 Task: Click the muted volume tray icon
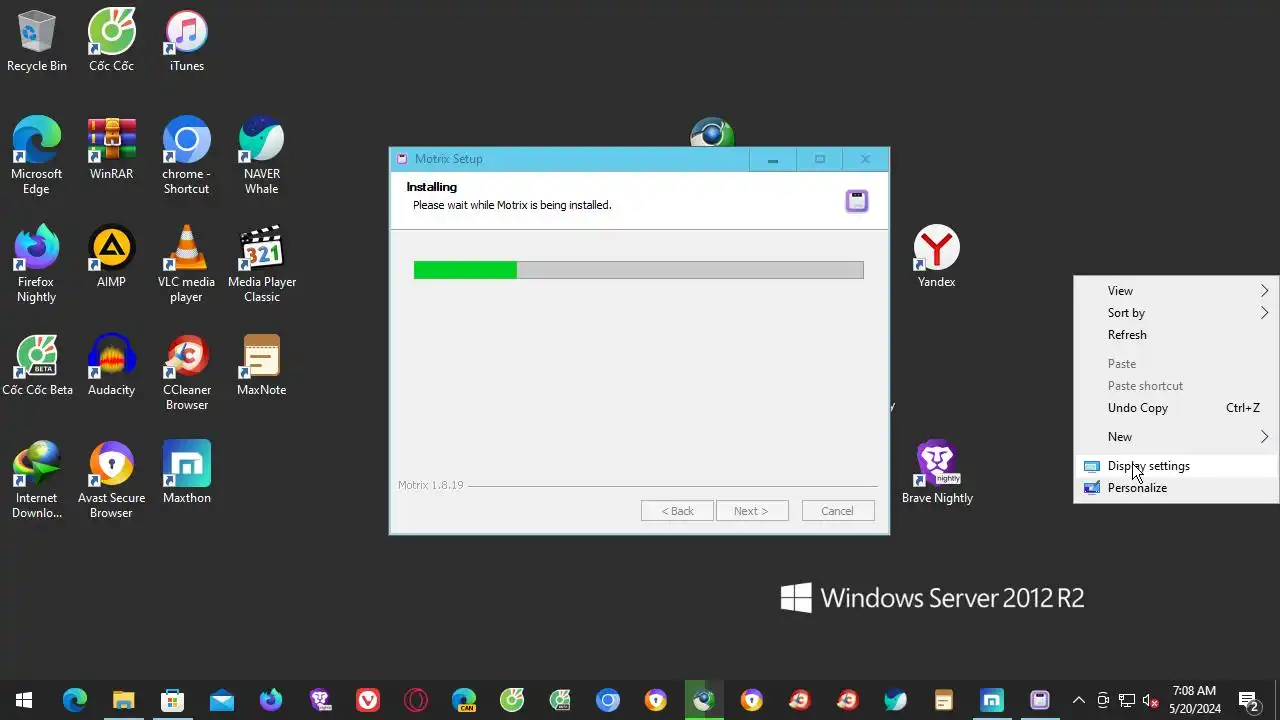(1150, 700)
